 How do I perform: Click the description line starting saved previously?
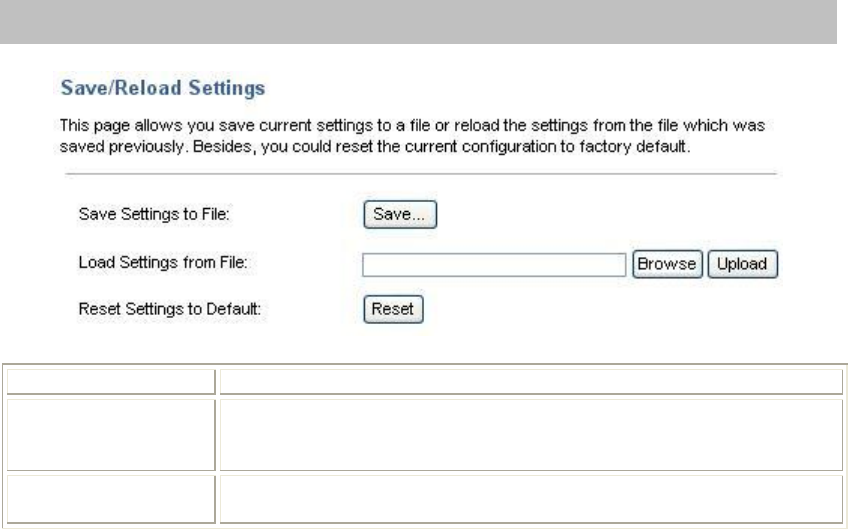click(375, 147)
